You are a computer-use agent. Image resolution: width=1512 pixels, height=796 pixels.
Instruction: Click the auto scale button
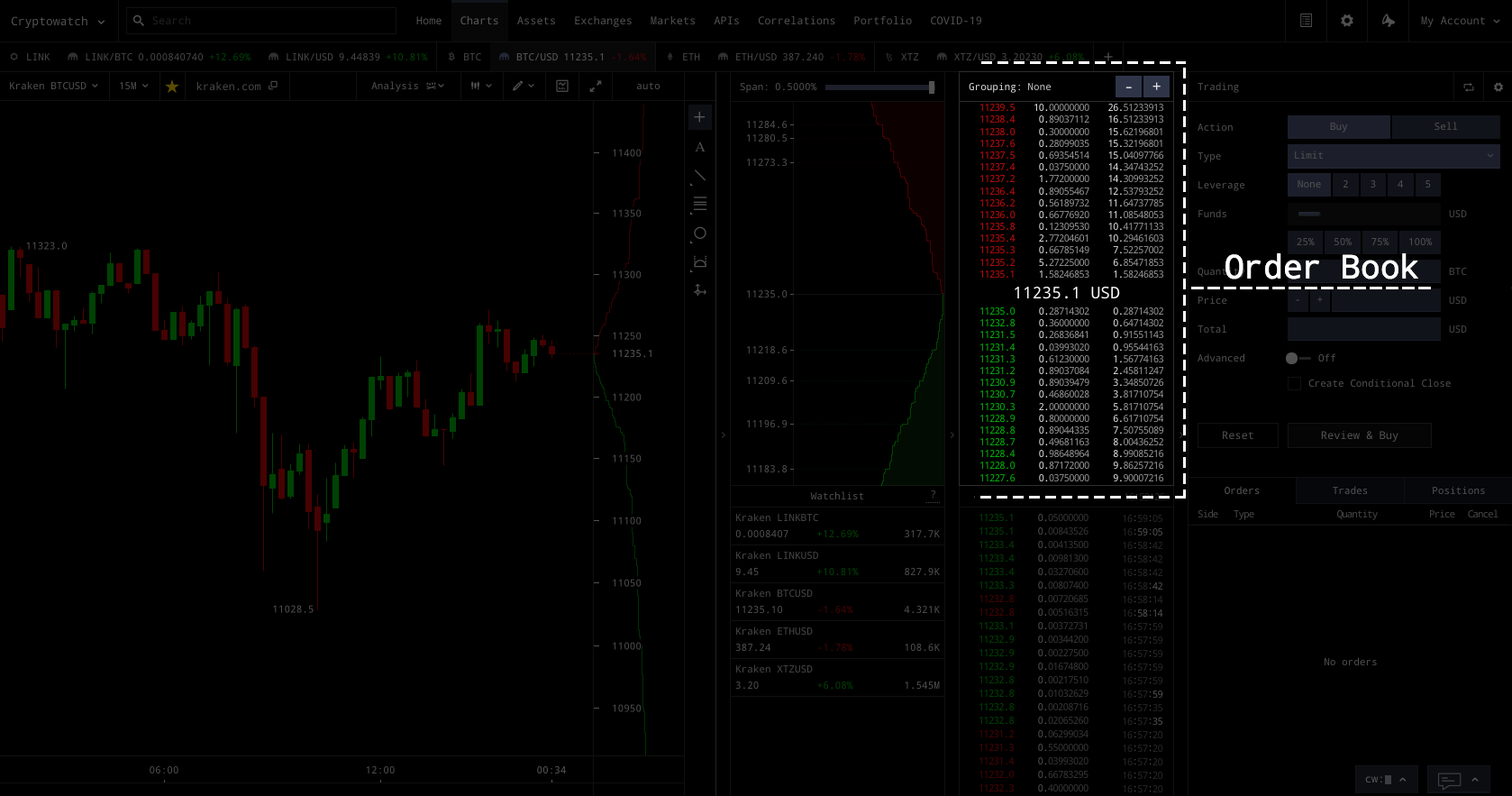(x=648, y=87)
